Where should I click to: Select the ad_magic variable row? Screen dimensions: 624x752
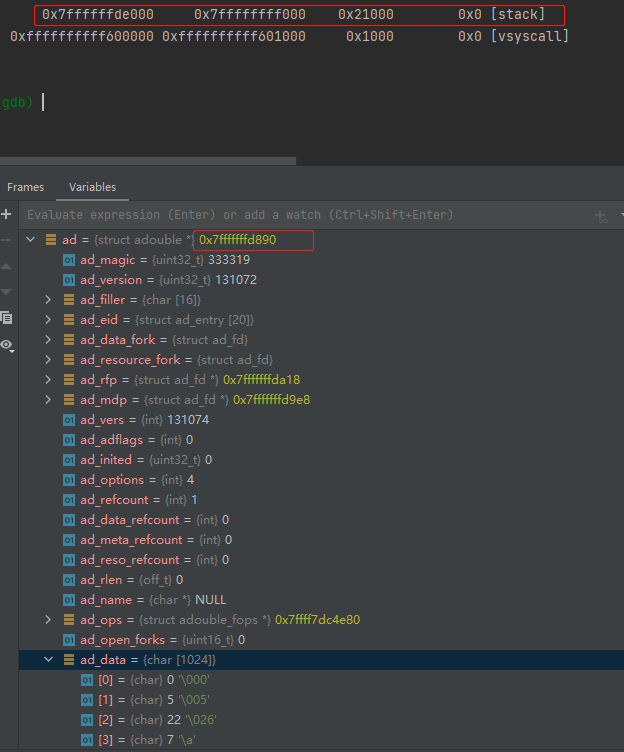point(321,260)
